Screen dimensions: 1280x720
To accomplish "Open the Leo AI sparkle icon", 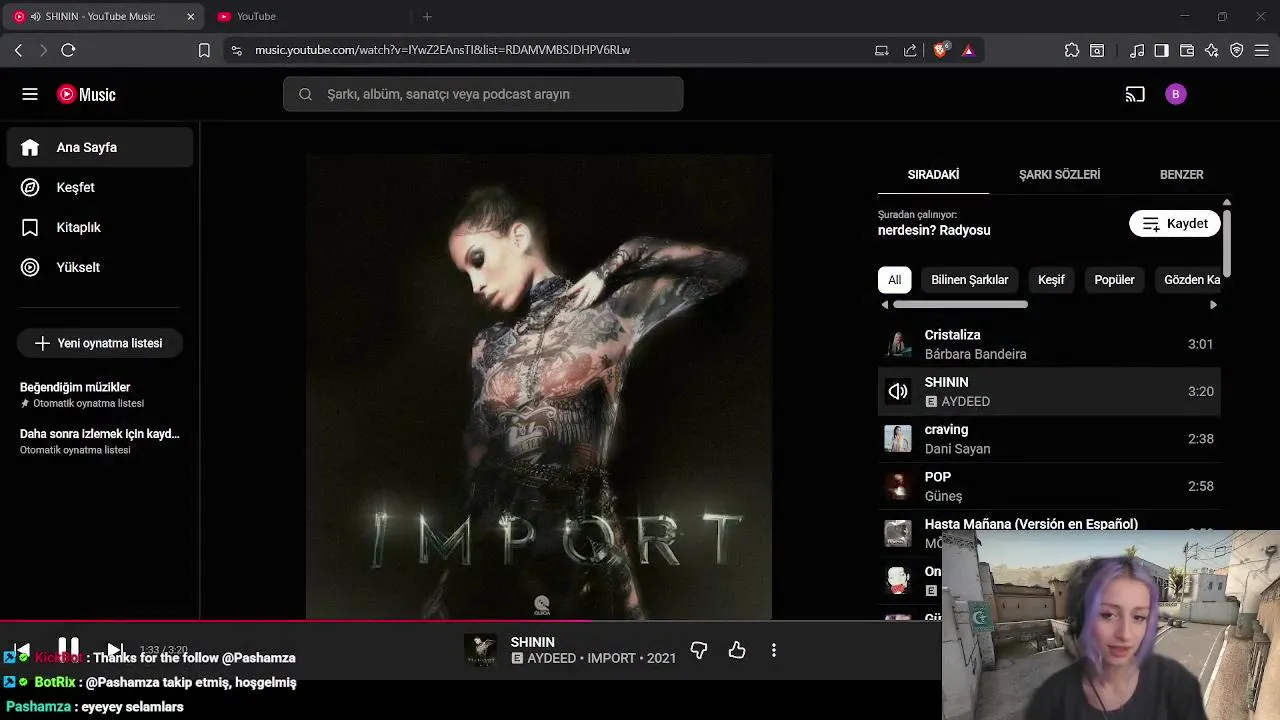I will [1212, 50].
